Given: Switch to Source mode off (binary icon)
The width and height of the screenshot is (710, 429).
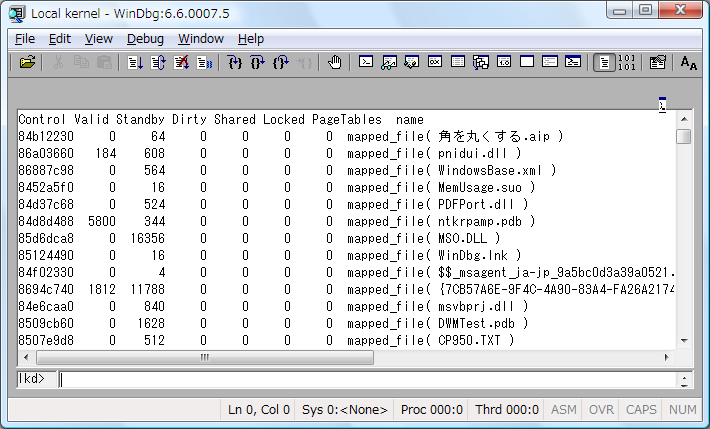Looking at the screenshot, I should 627,63.
